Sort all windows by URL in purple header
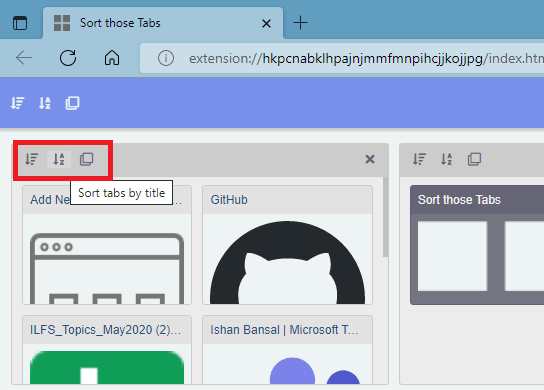The image size is (544, 390). (17, 103)
